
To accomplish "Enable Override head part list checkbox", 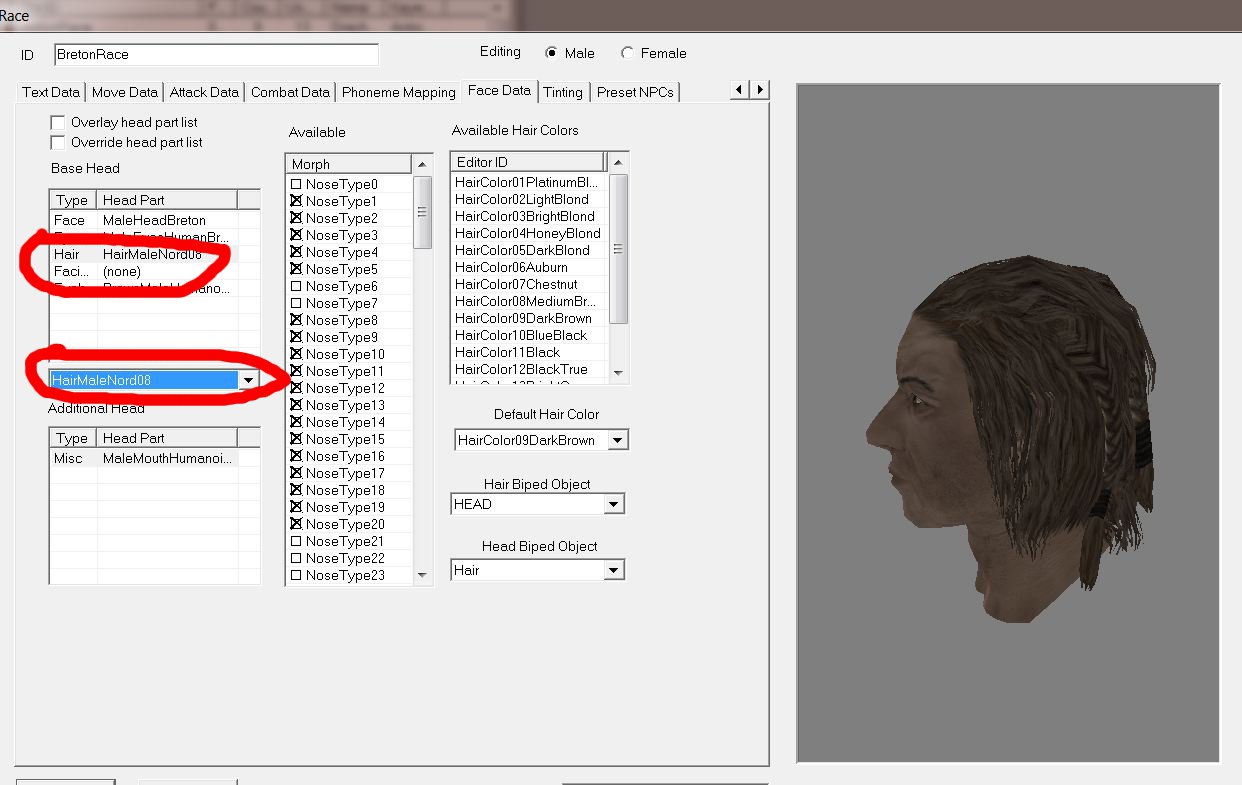I will 58,142.
